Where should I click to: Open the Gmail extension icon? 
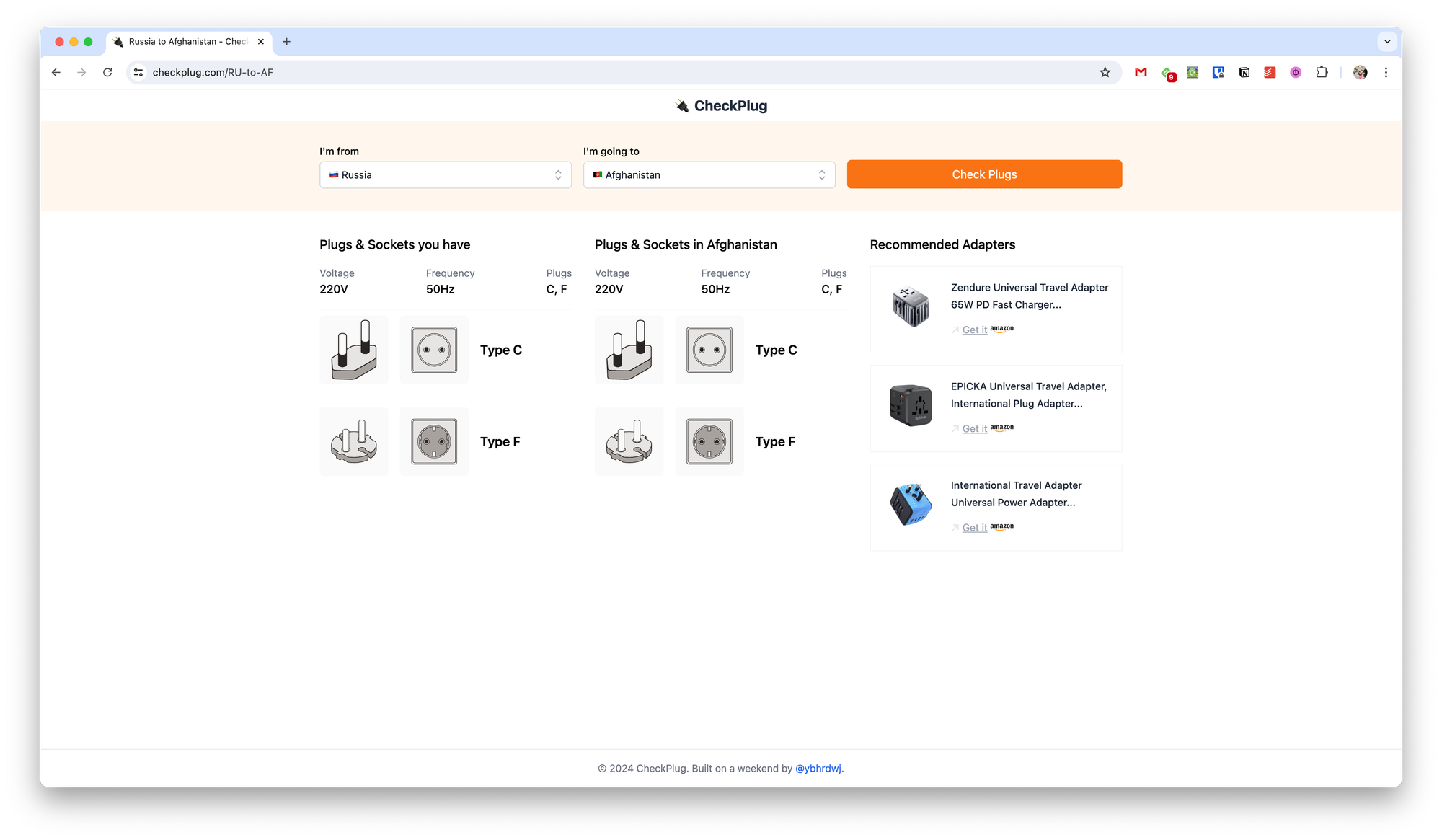tap(1141, 72)
